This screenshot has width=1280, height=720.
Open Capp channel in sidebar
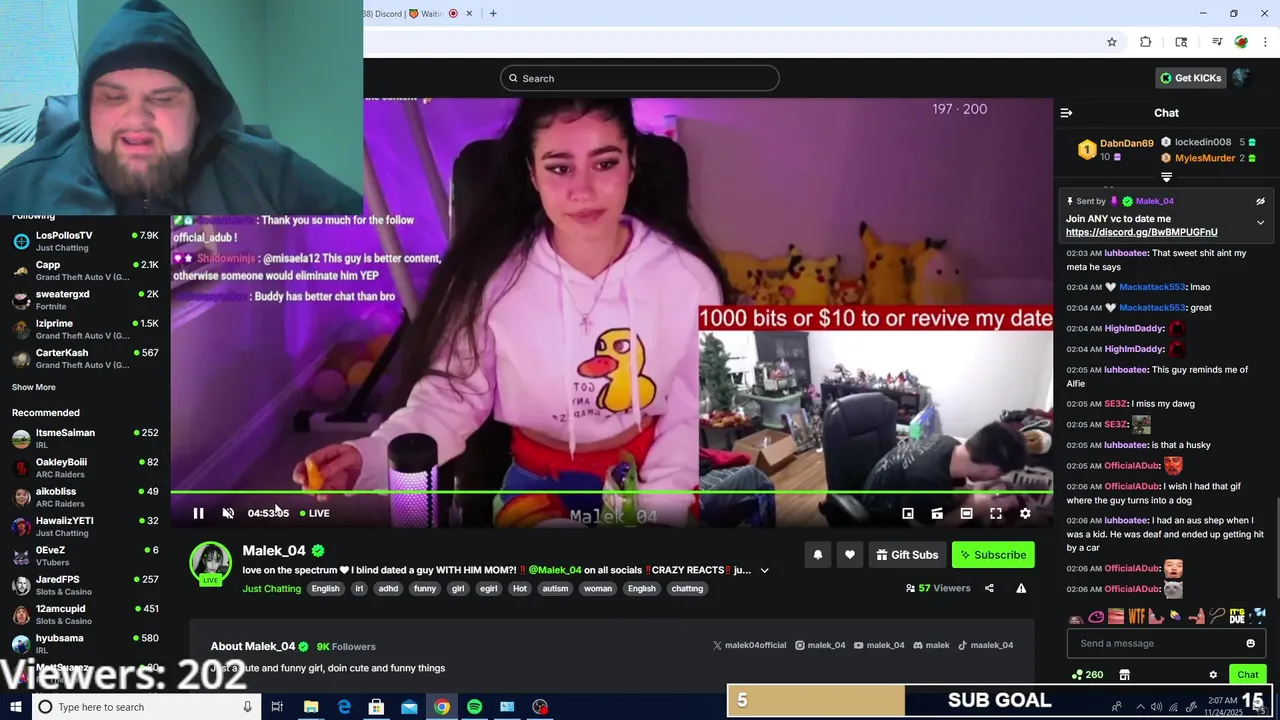coord(85,270)
